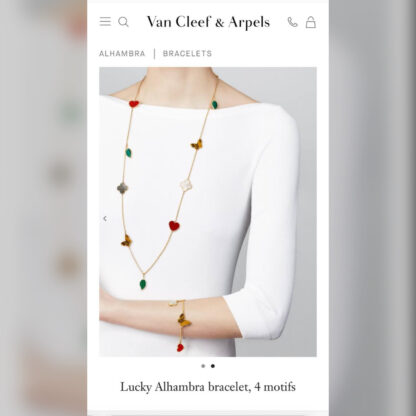Click the Lucky Alhambra bracelet title
This screenshot has width=416, height=416.
pos(208,387)
